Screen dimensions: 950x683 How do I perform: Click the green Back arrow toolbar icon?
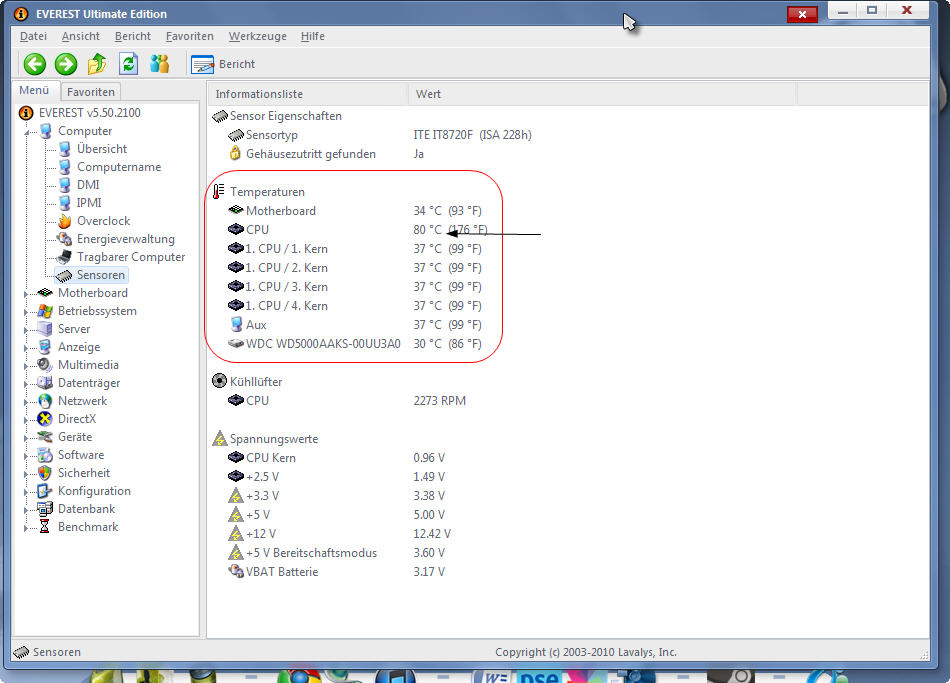(35, 64)
